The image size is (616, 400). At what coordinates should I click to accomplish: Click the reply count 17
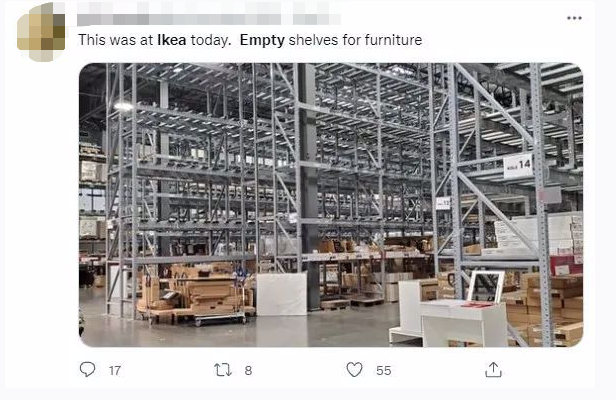pos(115,371)
